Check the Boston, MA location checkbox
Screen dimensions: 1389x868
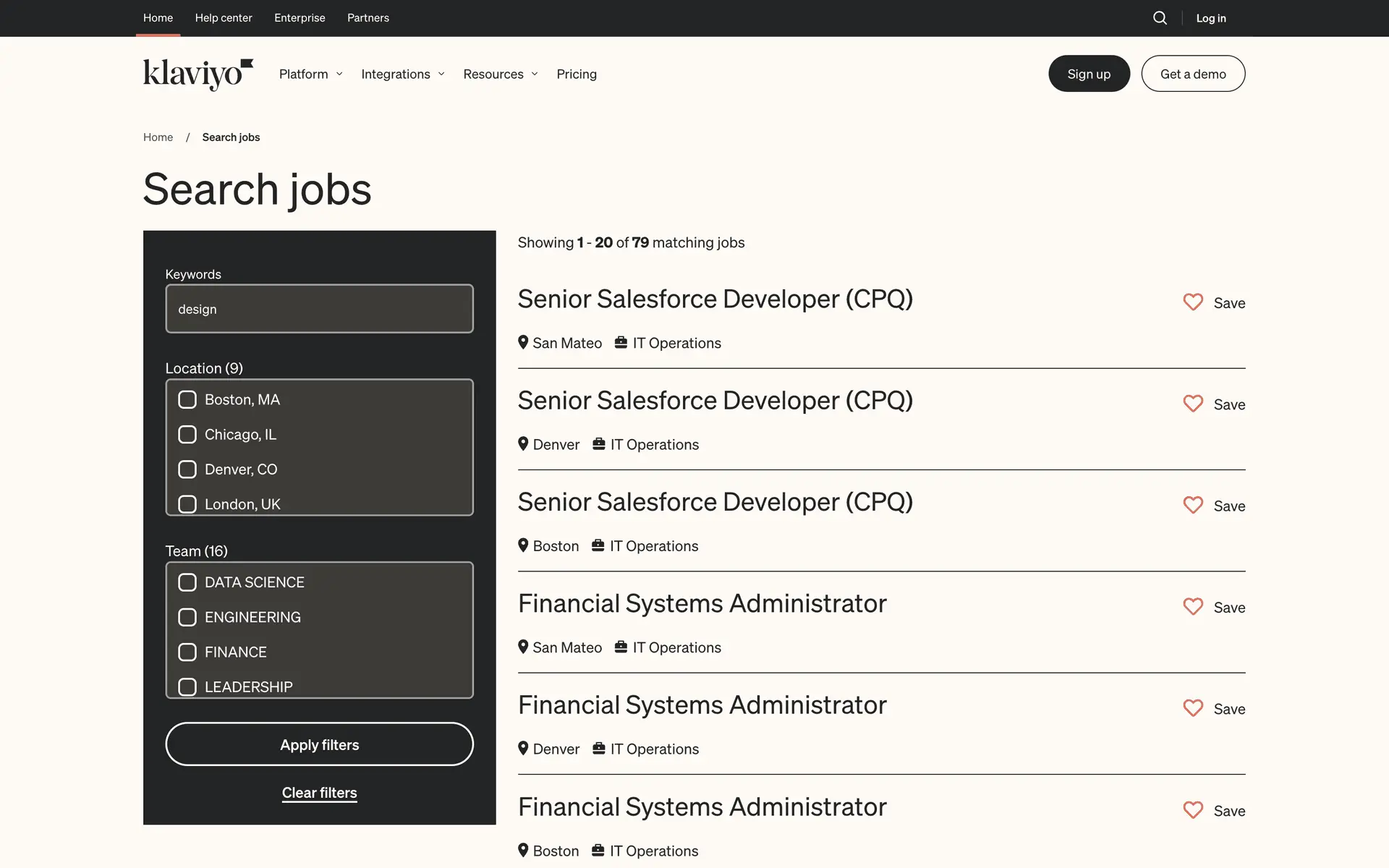click(x=187, y=399)
